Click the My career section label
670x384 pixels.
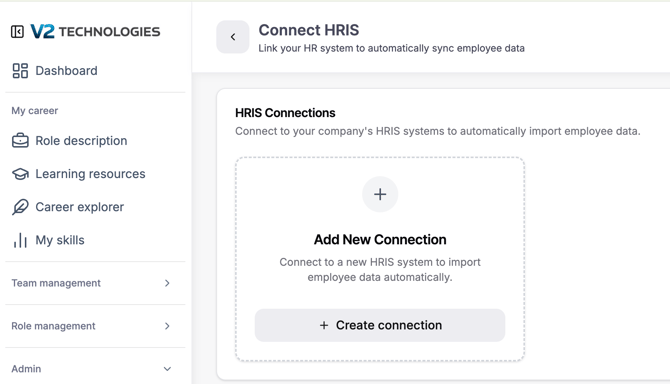click(35, 111)
